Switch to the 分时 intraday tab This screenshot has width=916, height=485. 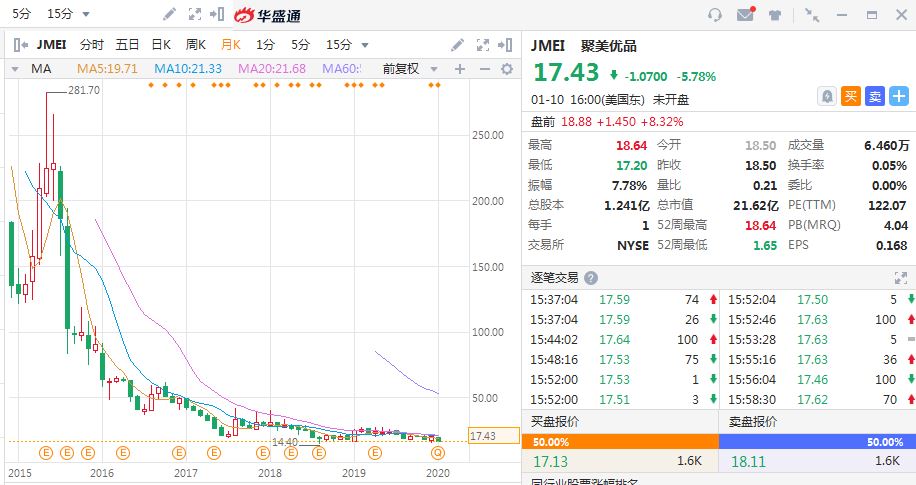coord(92,45)
